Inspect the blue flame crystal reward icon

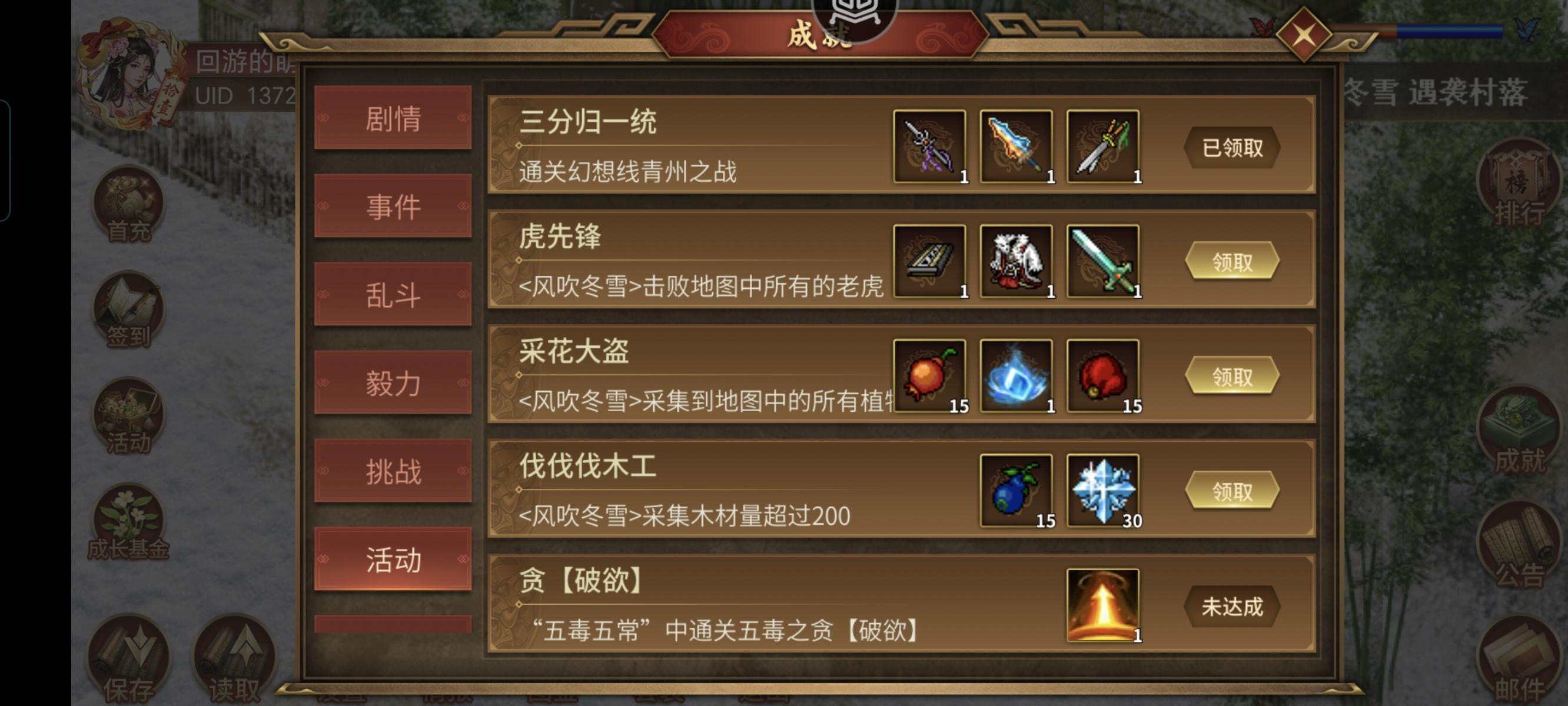(1016, 376)
